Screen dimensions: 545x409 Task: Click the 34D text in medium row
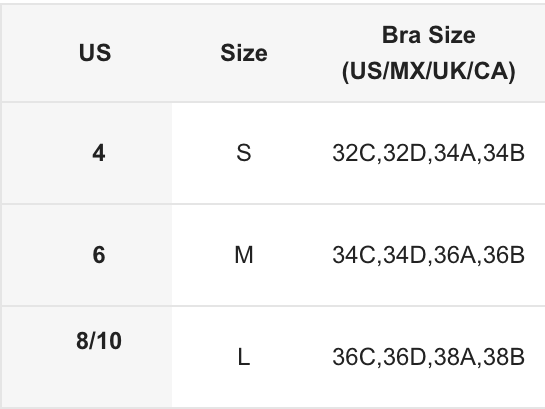405,255
